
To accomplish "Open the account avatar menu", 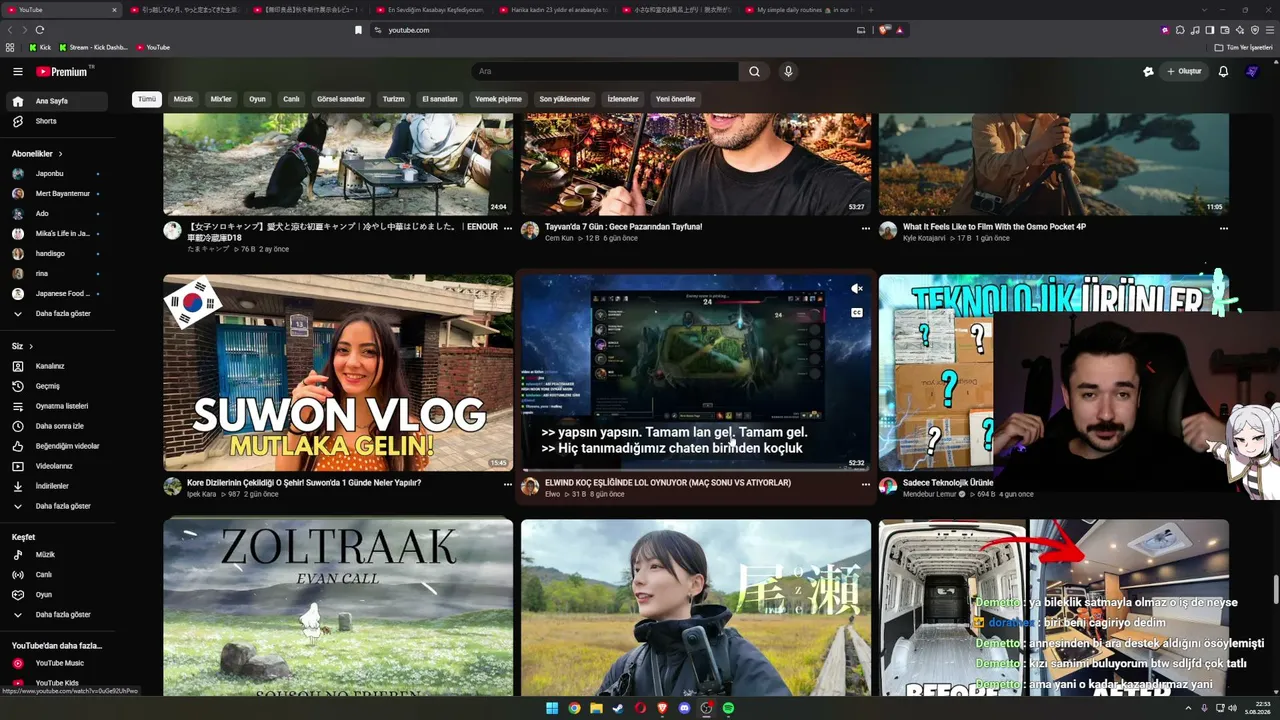I will click(1252, 72).
